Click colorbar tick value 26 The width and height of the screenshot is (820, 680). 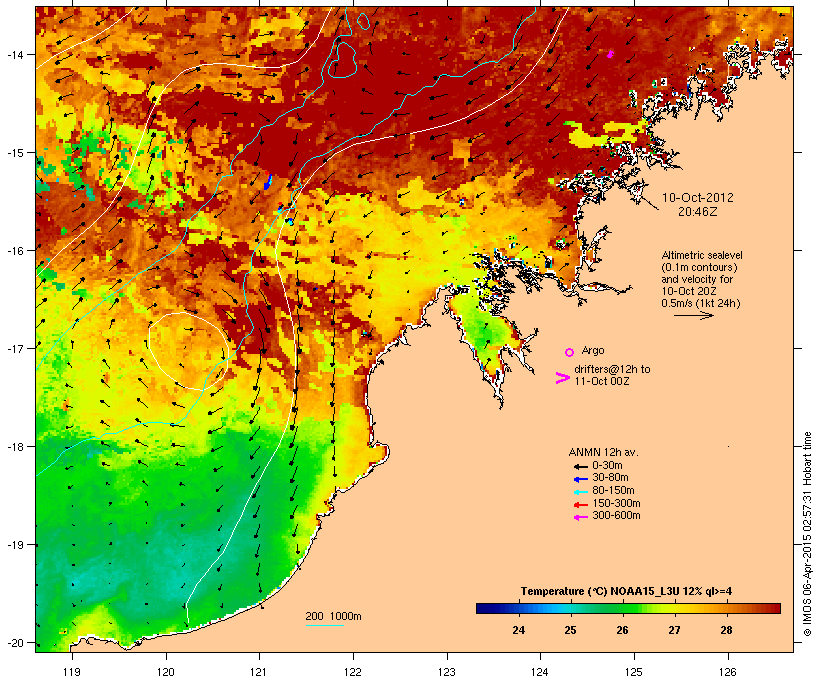pyautogui.click(x=622, y=630)
